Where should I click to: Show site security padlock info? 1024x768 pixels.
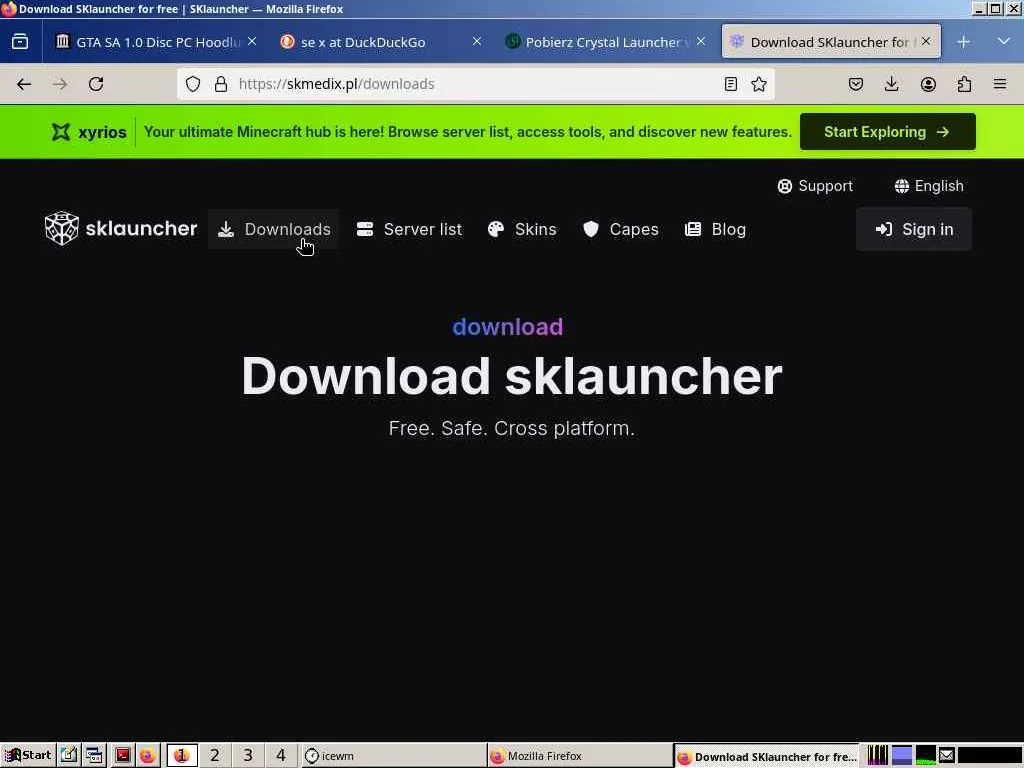[x=221, y=84]
